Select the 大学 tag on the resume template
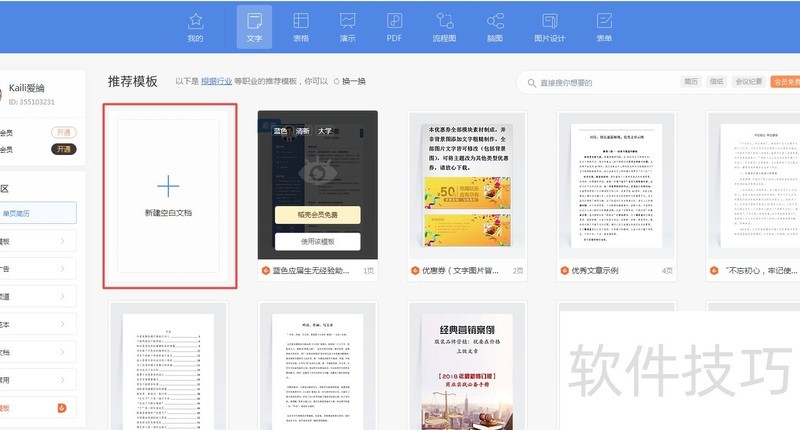 325,131
